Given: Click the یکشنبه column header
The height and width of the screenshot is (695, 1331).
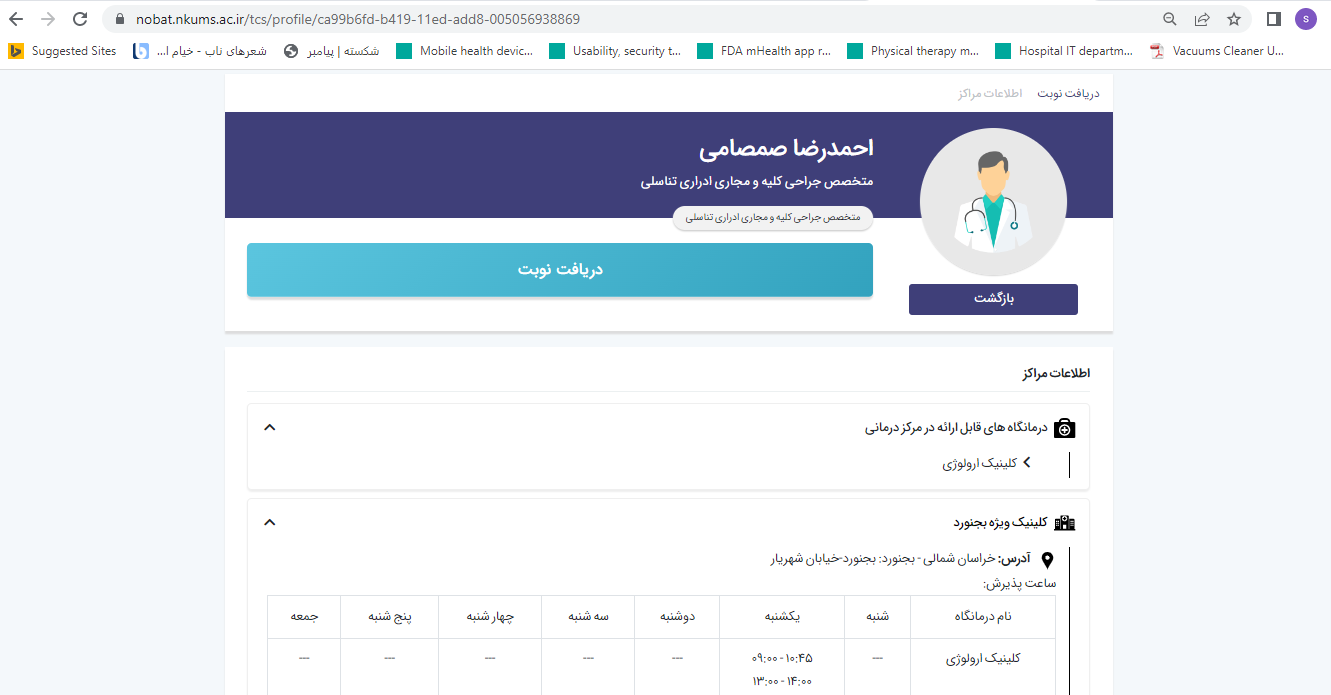Looking at the screenshot, I should 782,617.
